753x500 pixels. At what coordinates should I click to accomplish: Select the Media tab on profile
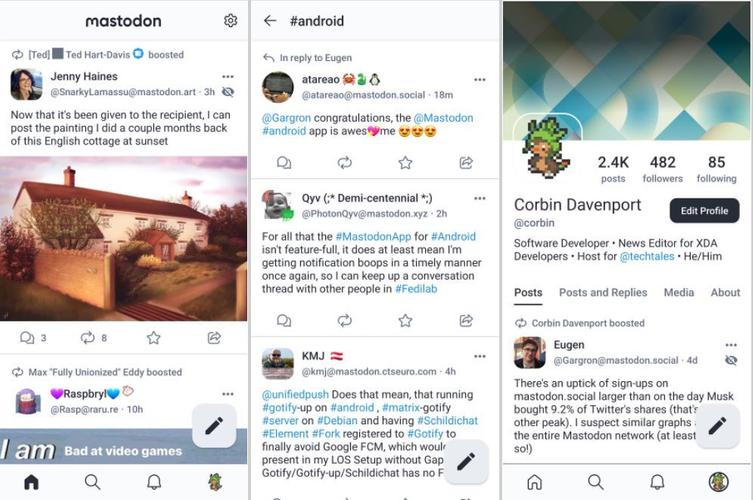tap(679, 293)
